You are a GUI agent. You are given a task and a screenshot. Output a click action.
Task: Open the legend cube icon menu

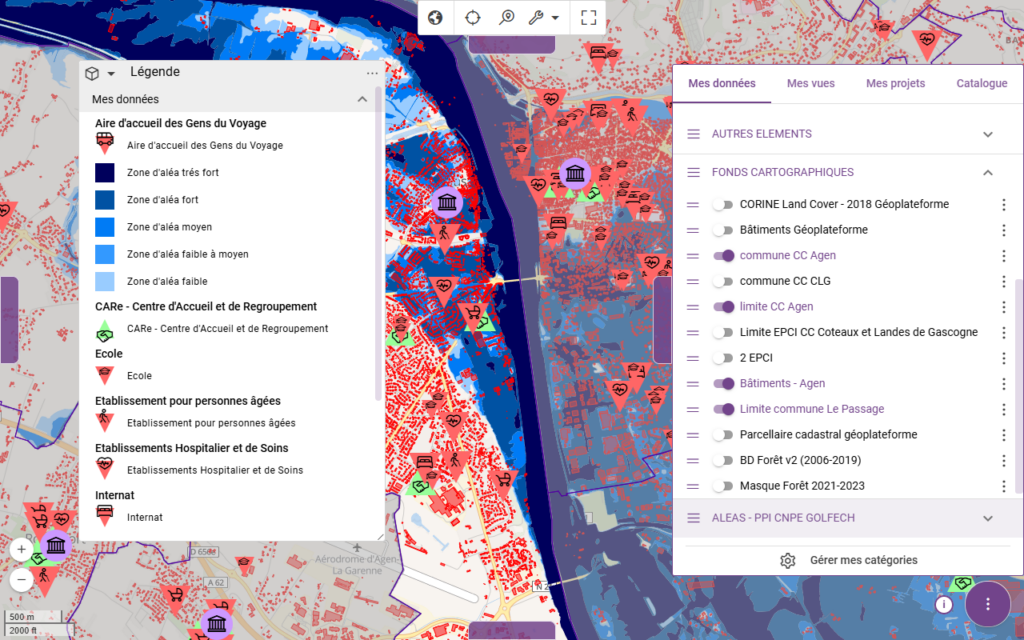coord(99,73)
